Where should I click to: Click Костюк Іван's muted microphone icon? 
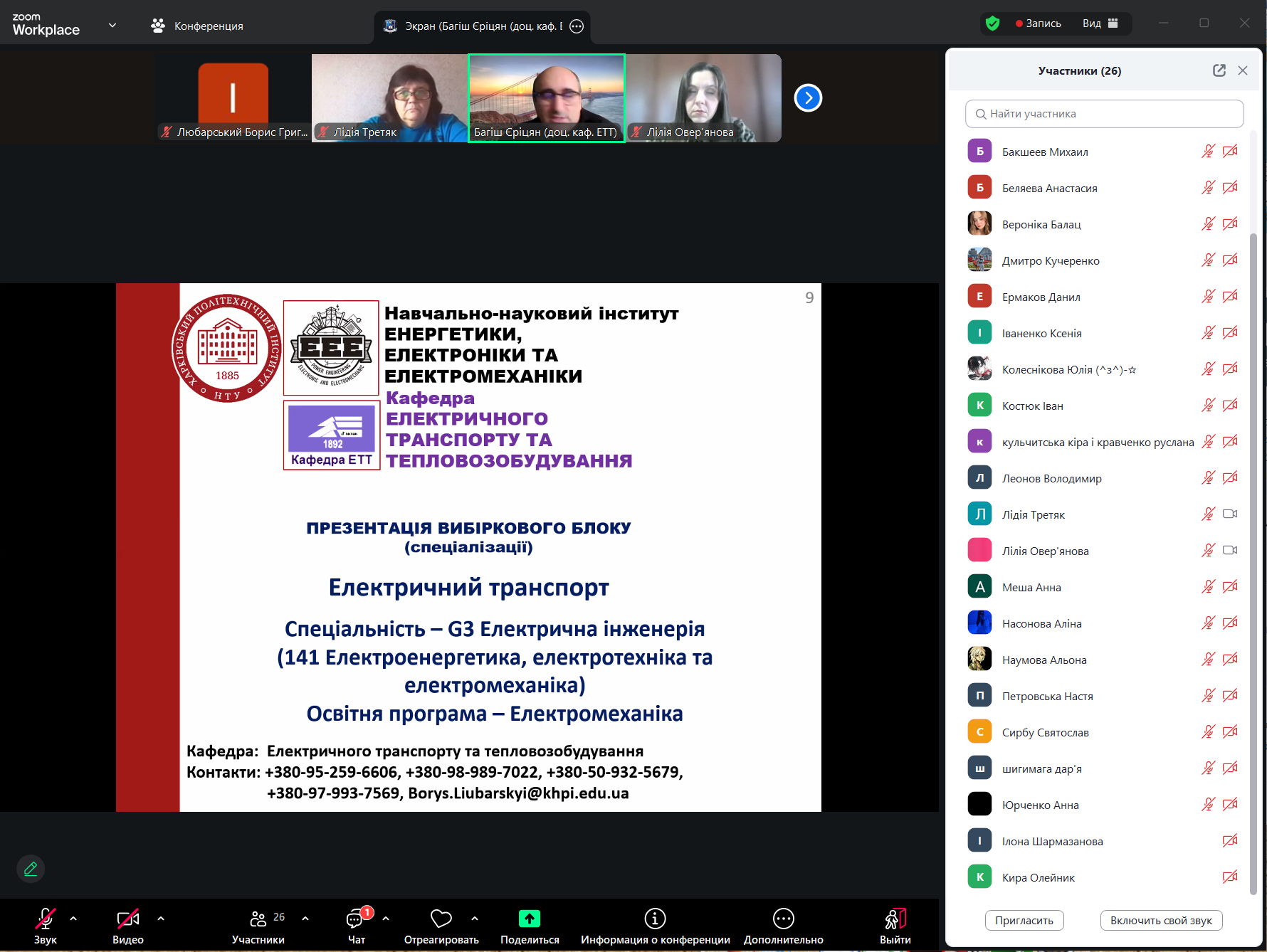pos(1208,406)
